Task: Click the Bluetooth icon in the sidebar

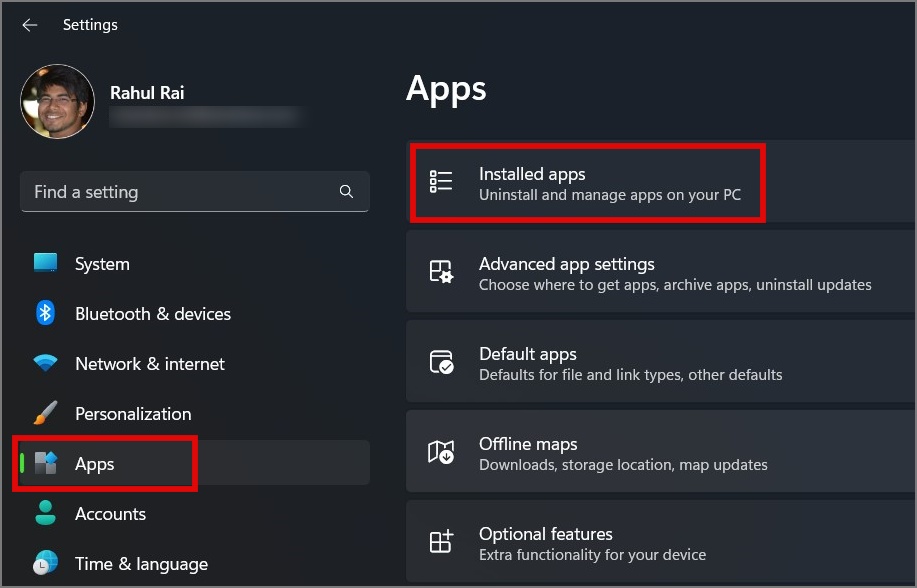Action: 46,313
